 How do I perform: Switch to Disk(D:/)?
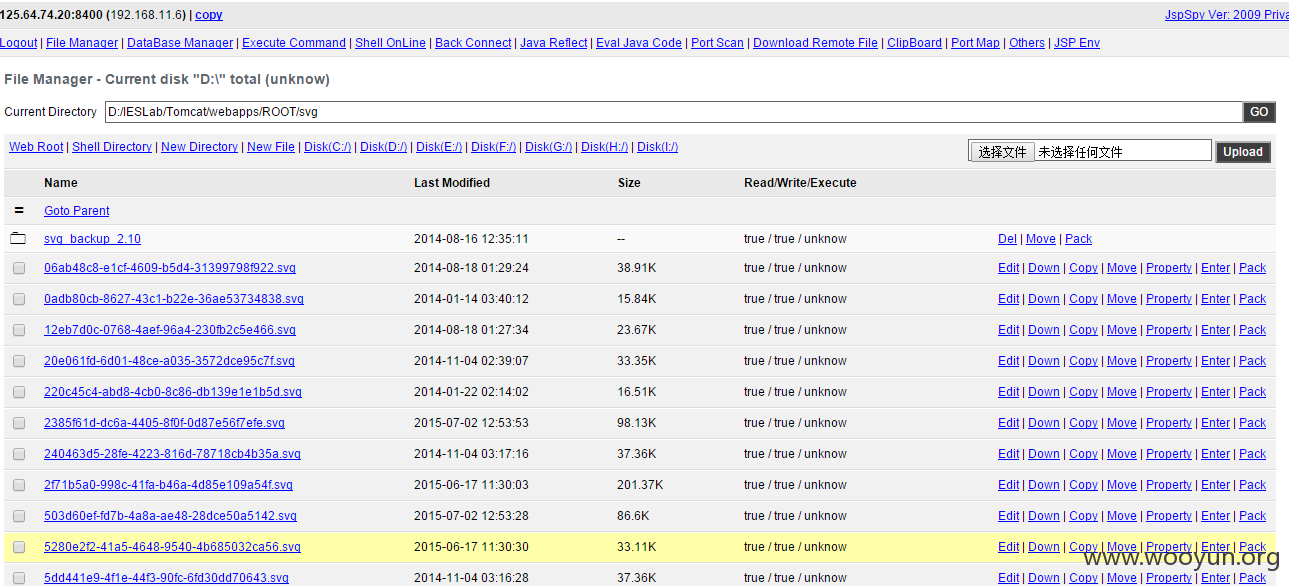pyautogui.click(x=384, y=147)
